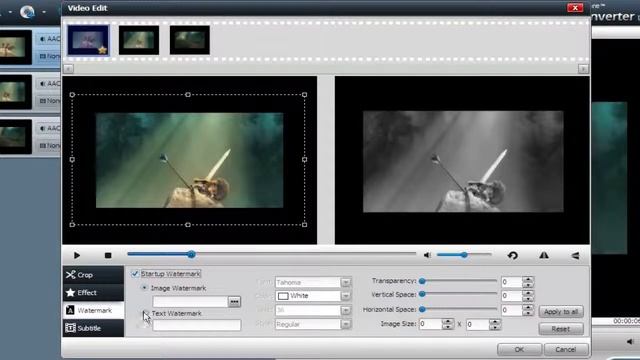The width and height of the screenshot is (640, 360).
Task: Select the third video thumbnail in filmstrip
Action: coord(190,40)
